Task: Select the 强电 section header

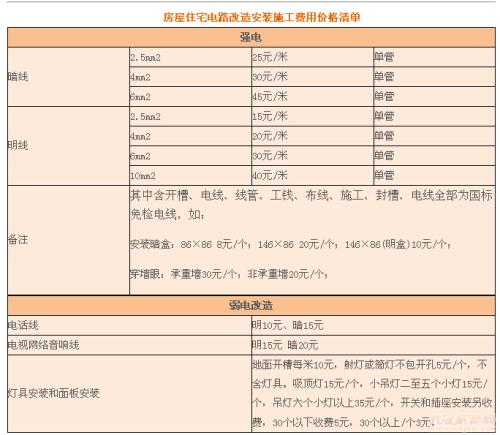Action: coord(251,37)
